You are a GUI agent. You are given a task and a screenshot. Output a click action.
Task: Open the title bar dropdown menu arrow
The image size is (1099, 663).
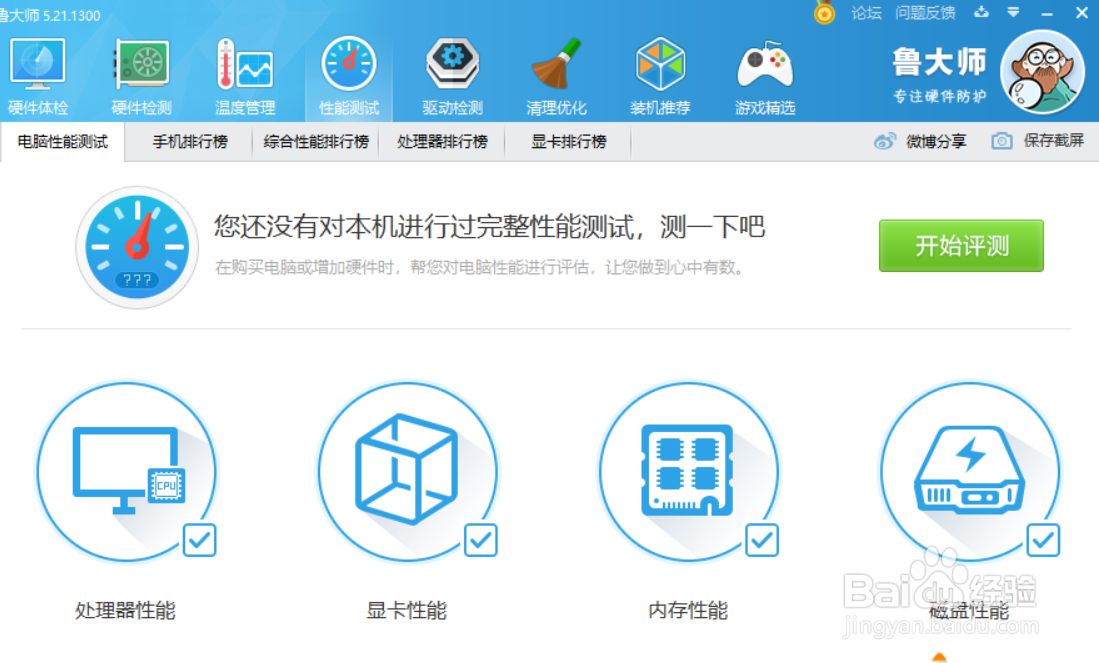tap(1013, 12)
